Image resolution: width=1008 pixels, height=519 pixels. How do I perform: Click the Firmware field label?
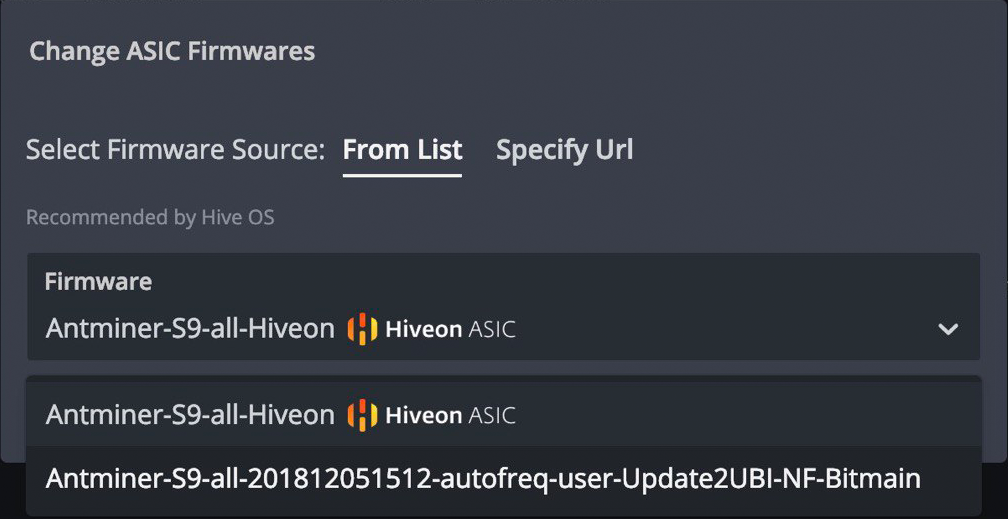tap(98, 282)
